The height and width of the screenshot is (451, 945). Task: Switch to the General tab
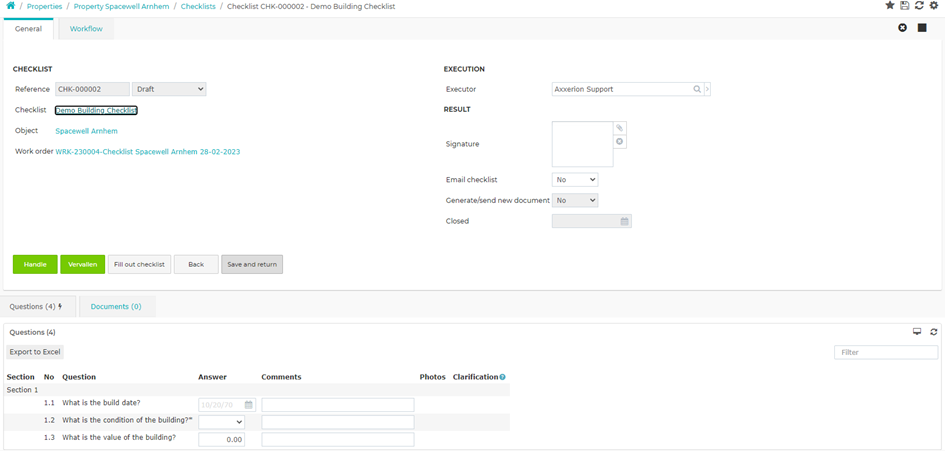28,29
